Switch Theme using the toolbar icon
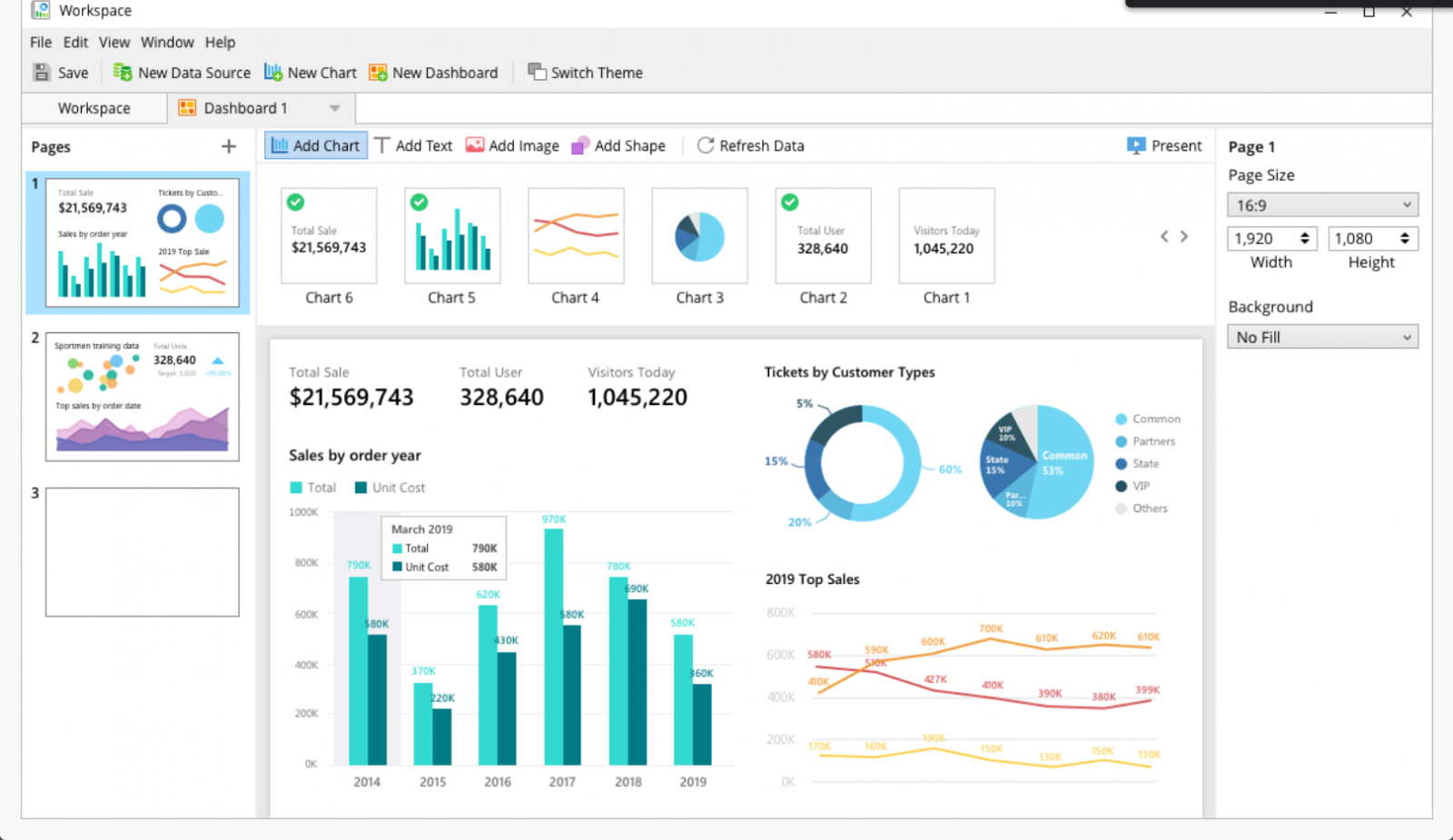1453x840 pixels. [x=537, y=73]
